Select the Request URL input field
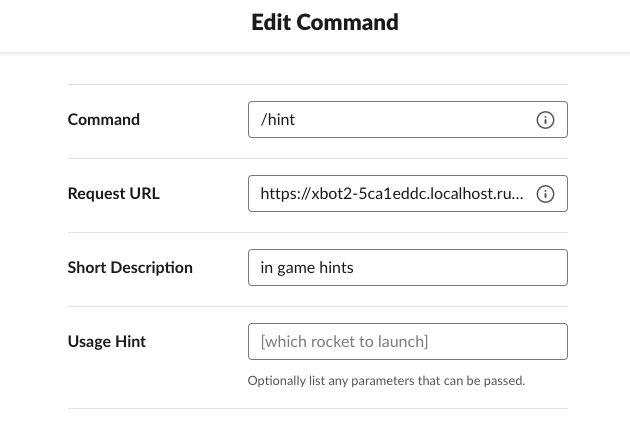The width and height of the screenshot is (630, 430). point(408,193)
